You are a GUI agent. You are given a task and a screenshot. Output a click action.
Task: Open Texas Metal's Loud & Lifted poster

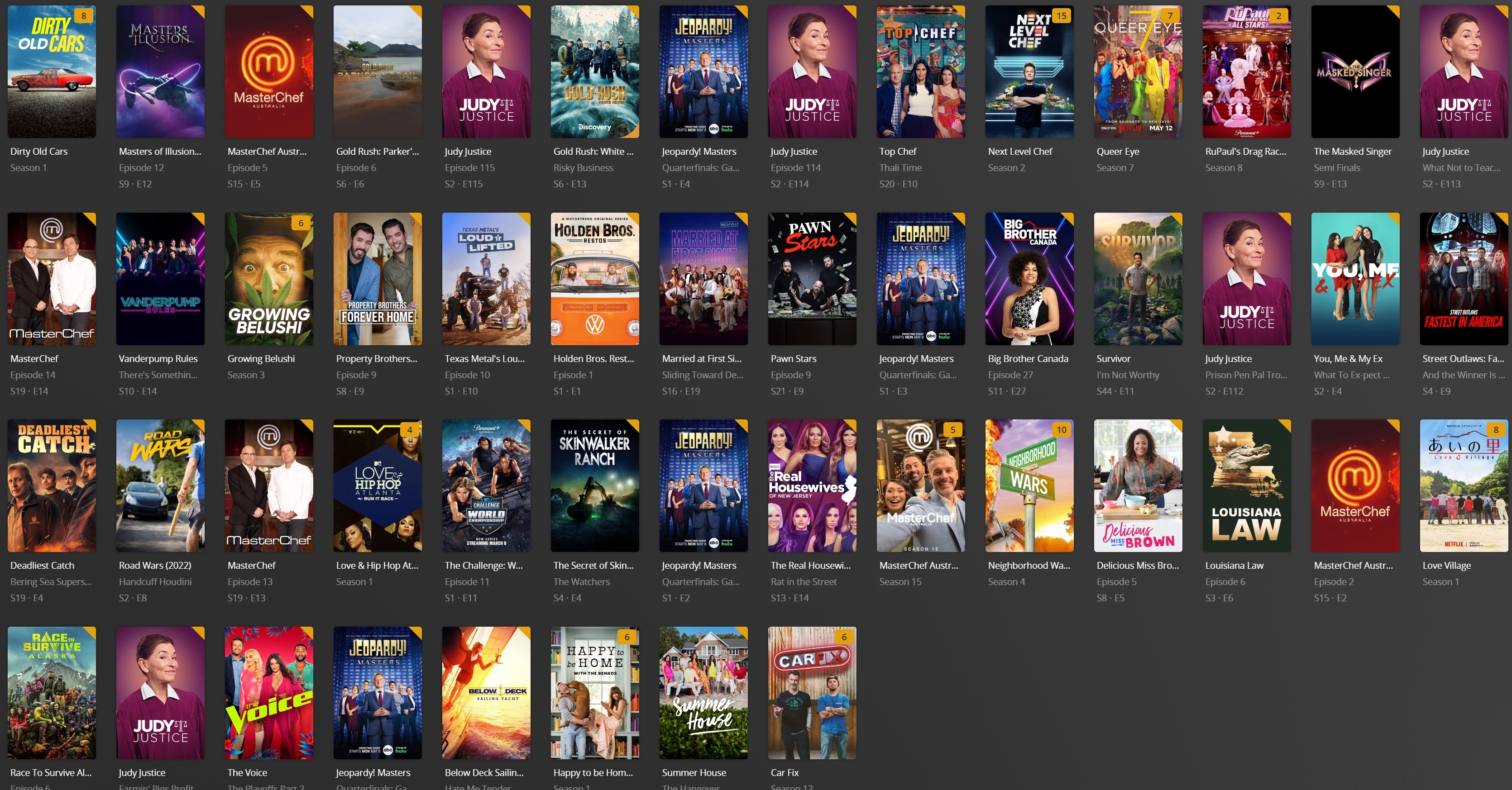[486, 279]
